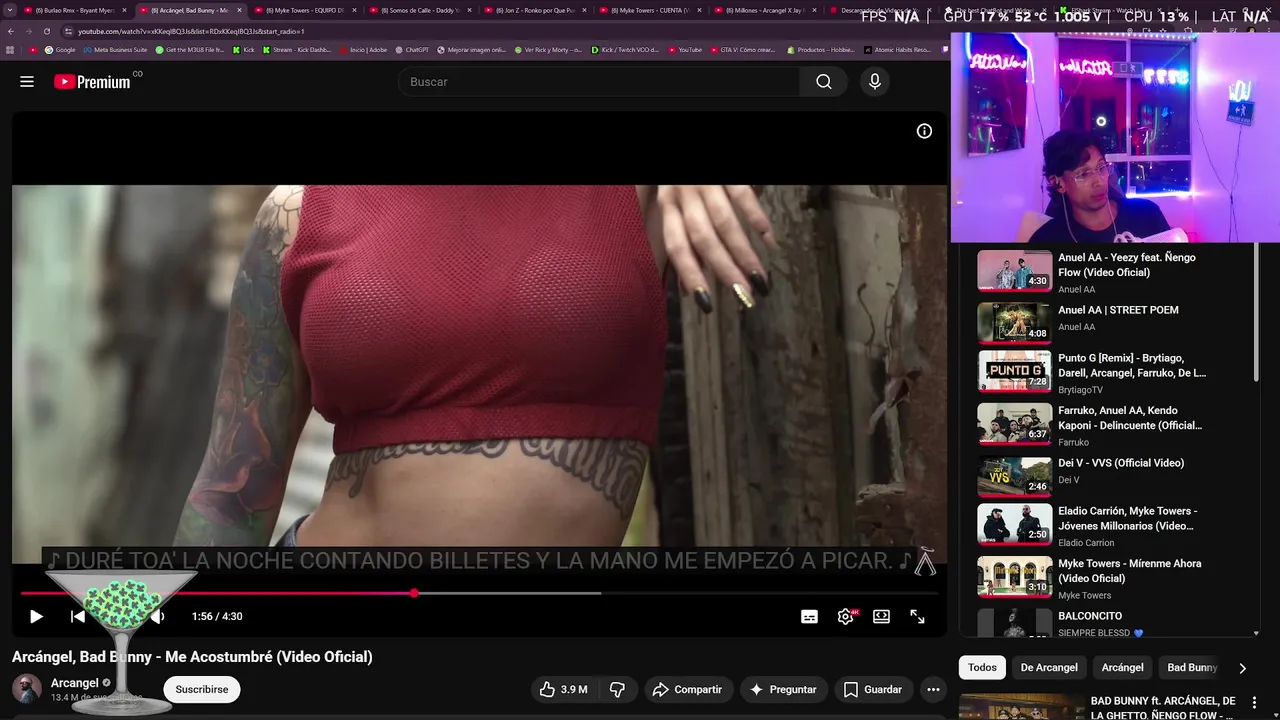Switch to Somos de Calle - Daddy tab

coord(420,10)
